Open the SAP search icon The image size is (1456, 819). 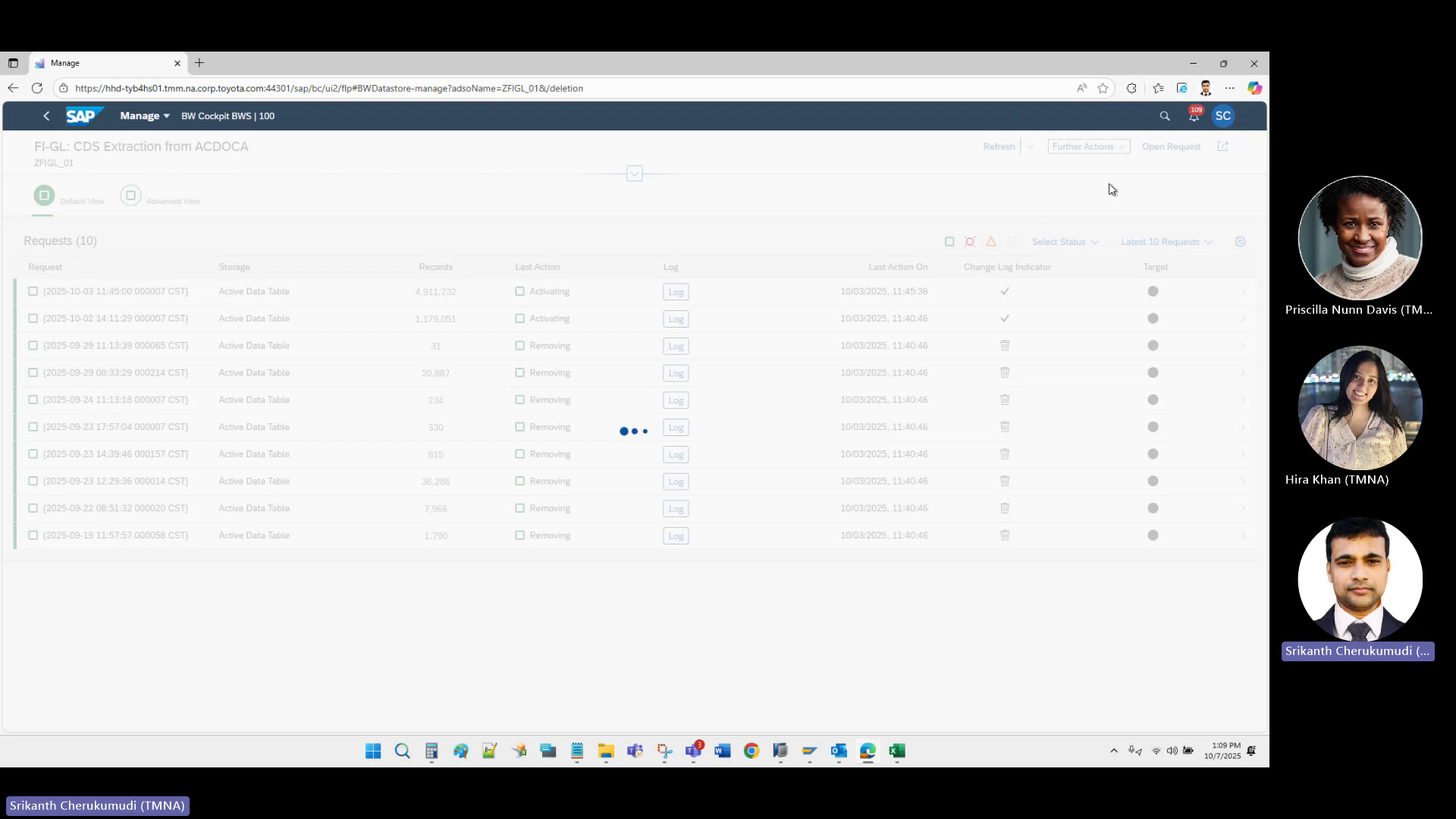pyautogui.click(x=1165, y=116)
